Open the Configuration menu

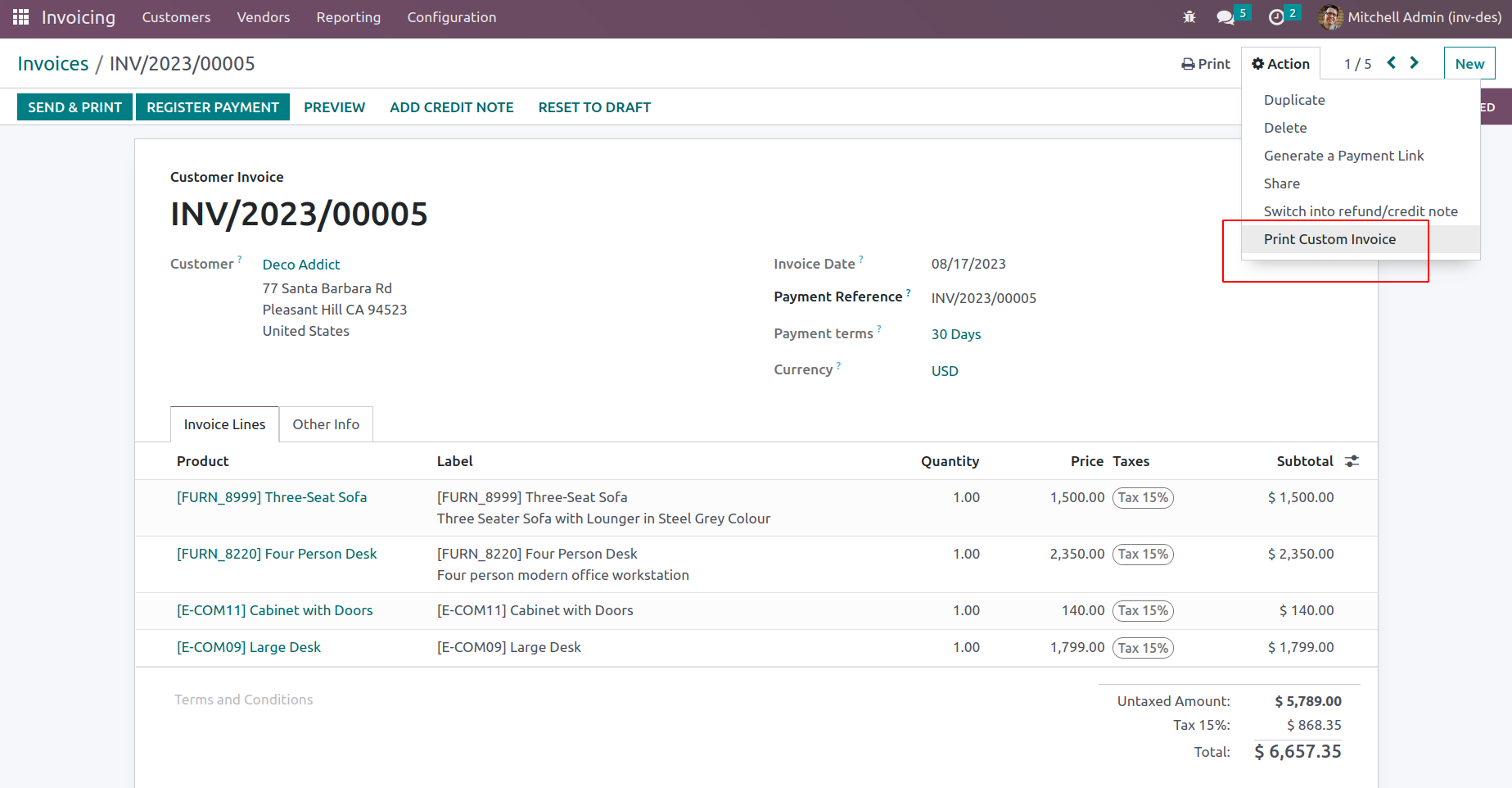(x=451, y=17)
